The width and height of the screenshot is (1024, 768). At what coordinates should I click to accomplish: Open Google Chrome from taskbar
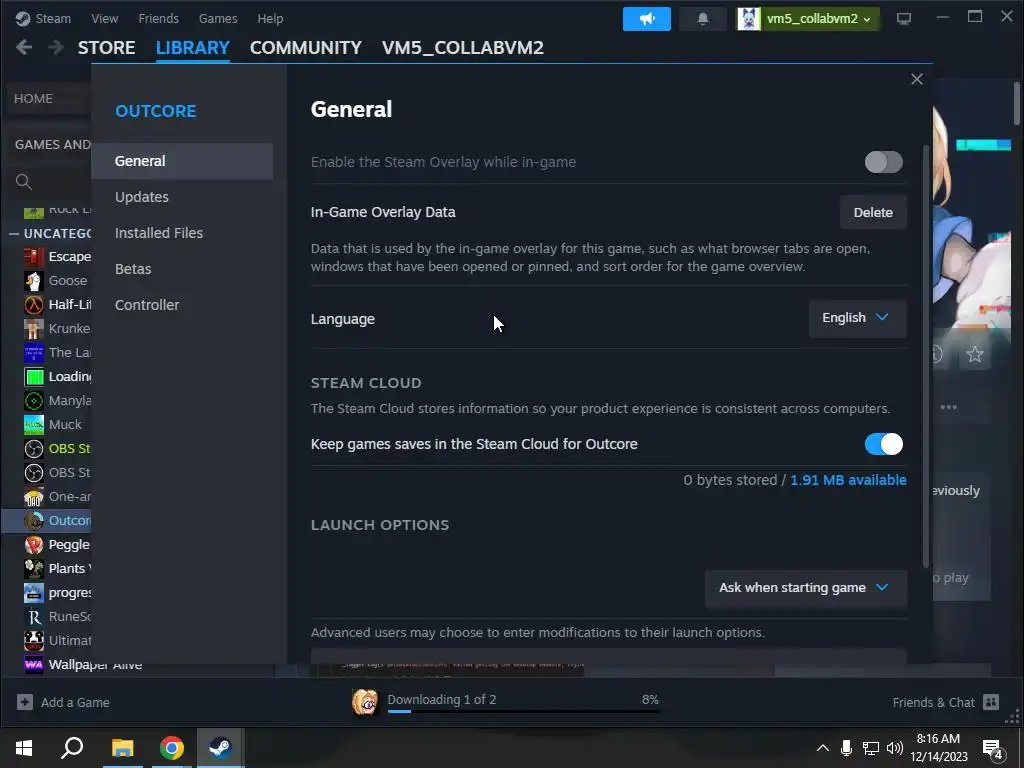pos(171,748)
